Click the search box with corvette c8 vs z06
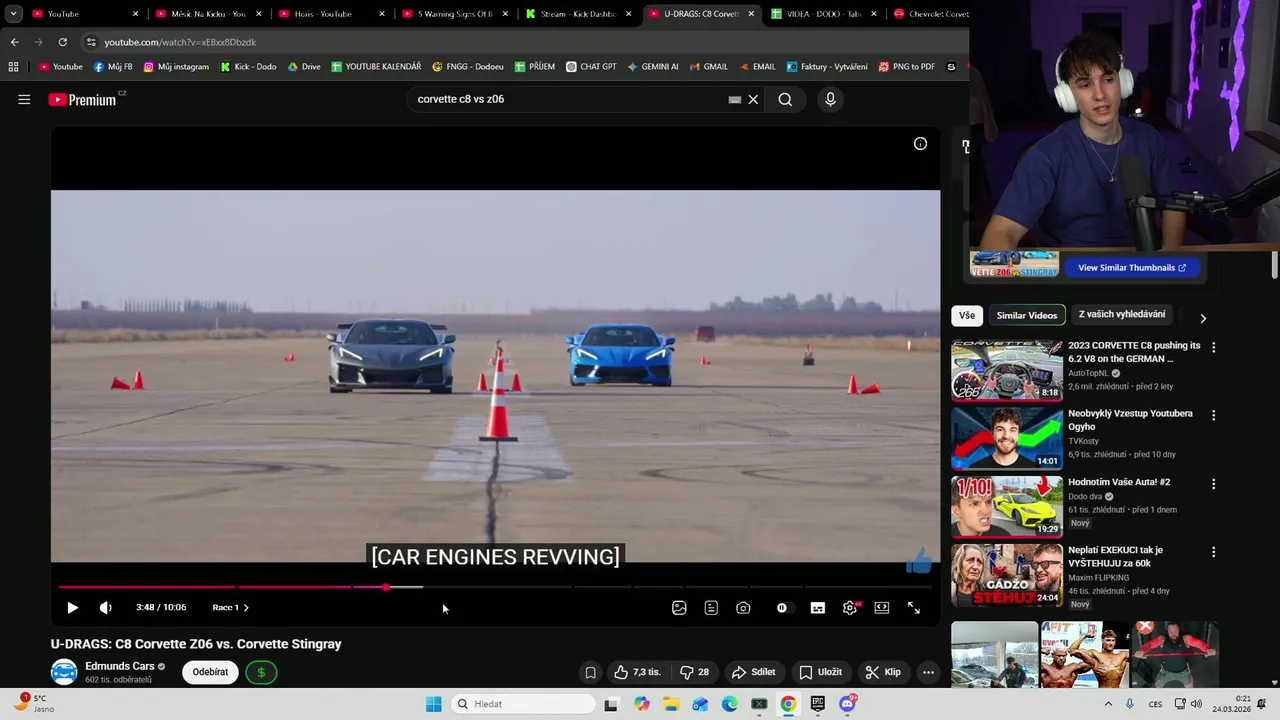 pos(570,99)
